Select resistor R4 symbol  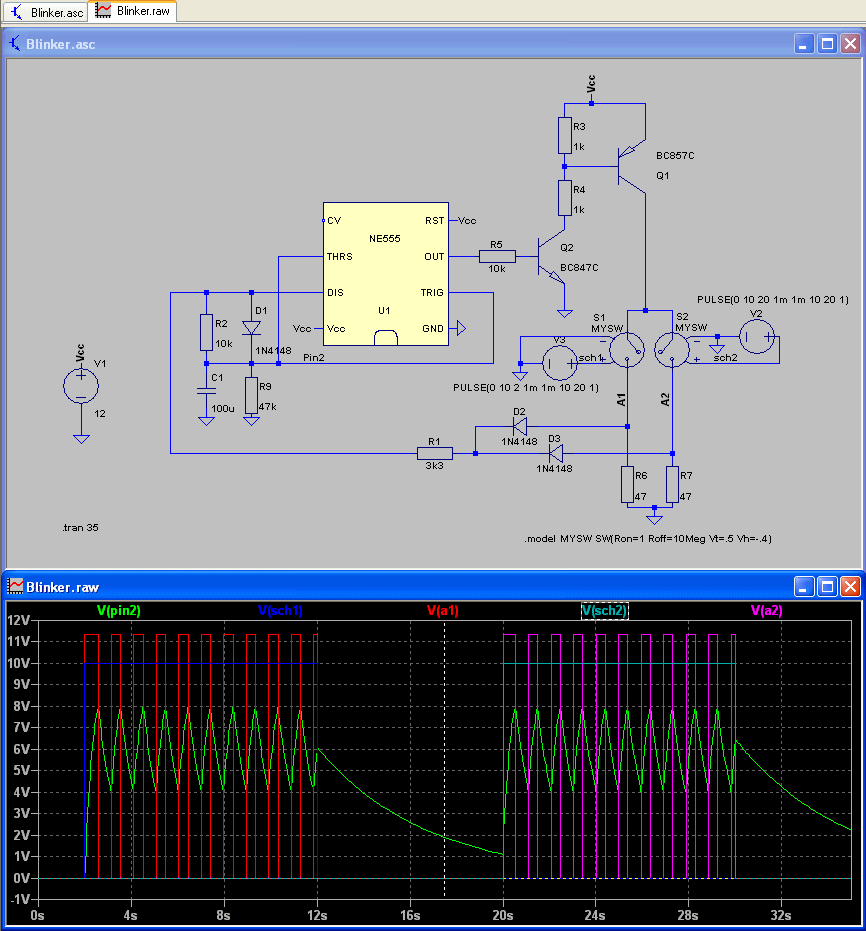point(564,198)
